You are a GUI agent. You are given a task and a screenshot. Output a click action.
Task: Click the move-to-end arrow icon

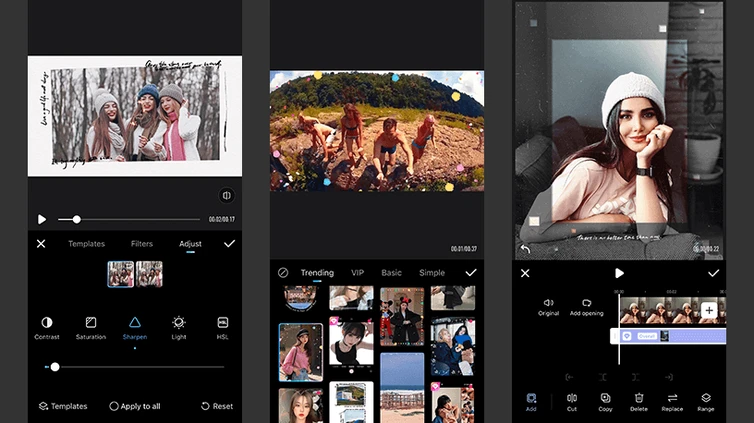tap(669, 377)
